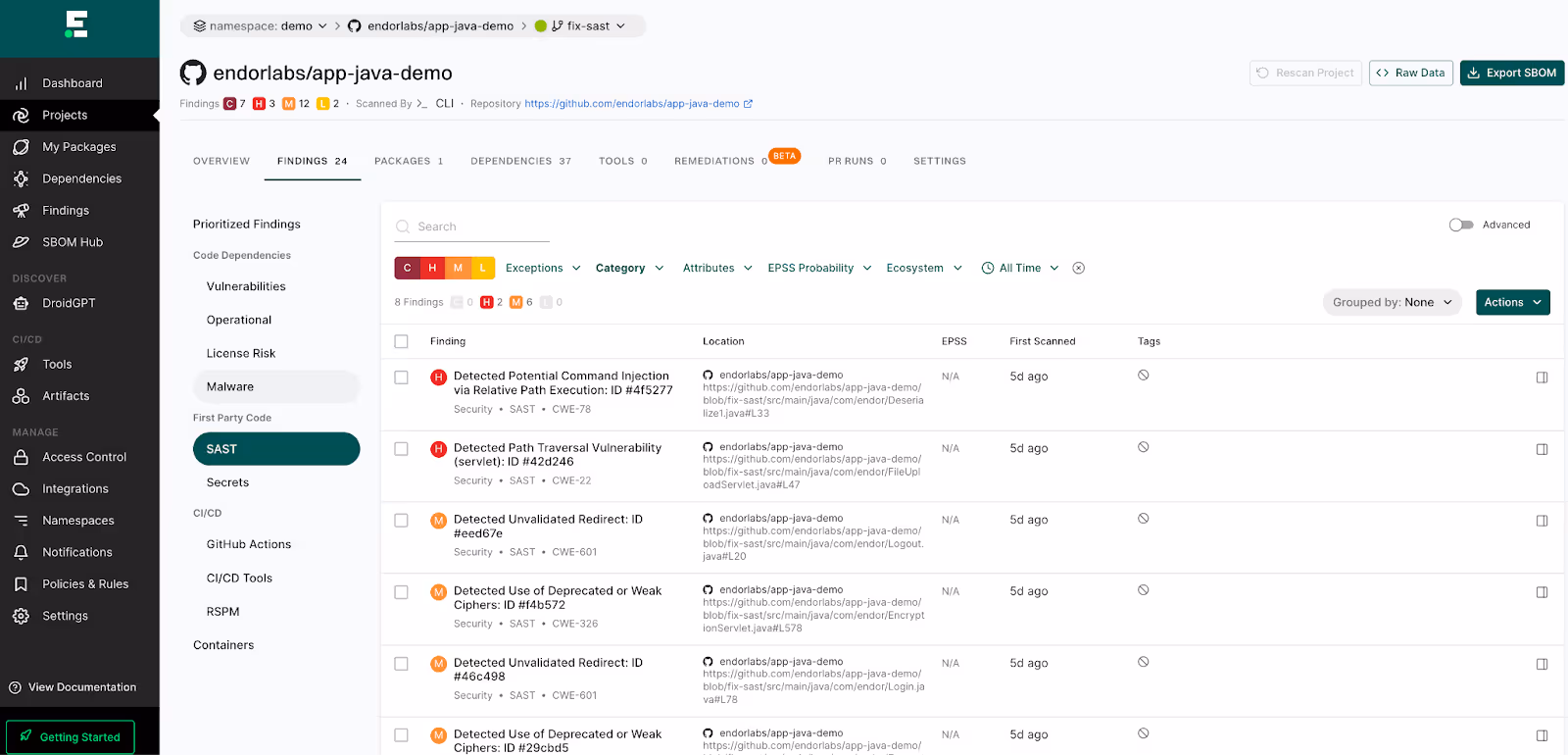Select Vulnerabilities in findings list

pyautogui.click(x=246, y=286)
